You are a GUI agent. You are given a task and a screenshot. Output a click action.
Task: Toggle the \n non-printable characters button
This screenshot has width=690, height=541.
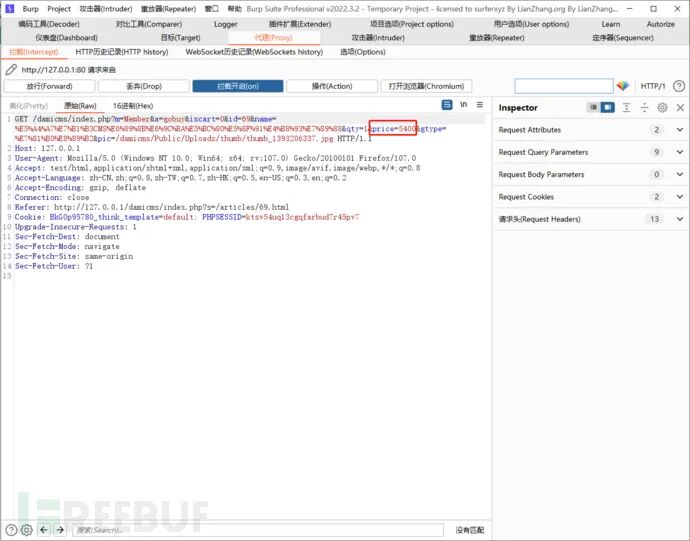coord(463,105)
